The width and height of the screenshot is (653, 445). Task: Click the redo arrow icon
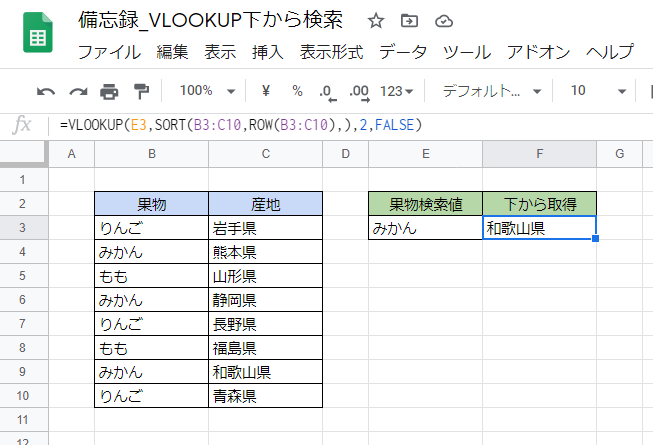click(78, 91)
